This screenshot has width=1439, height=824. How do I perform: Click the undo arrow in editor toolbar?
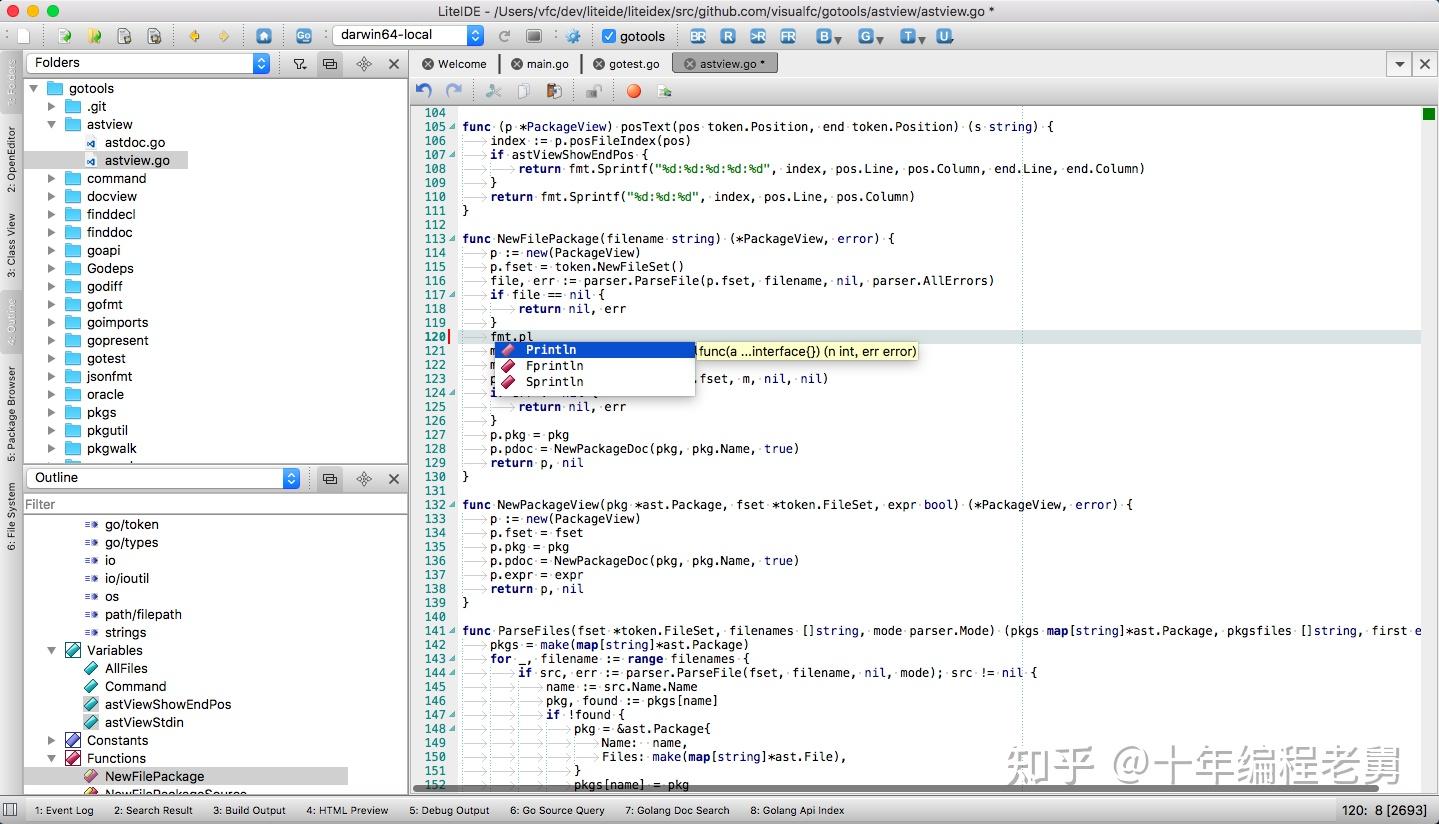(424, 91)
